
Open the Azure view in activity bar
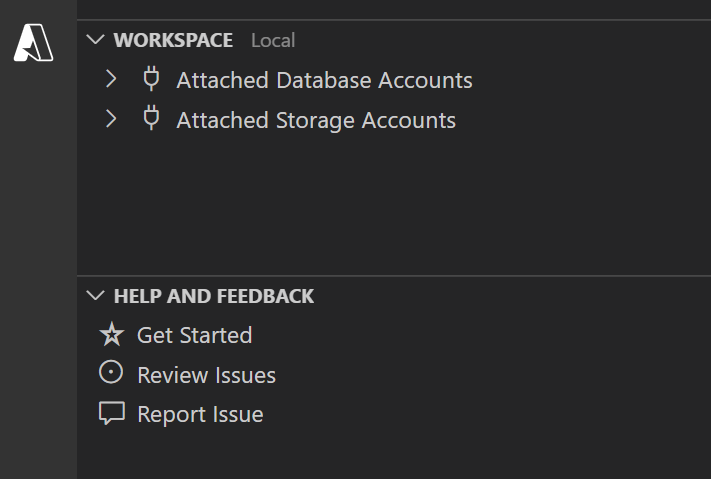tap(34, 42)
